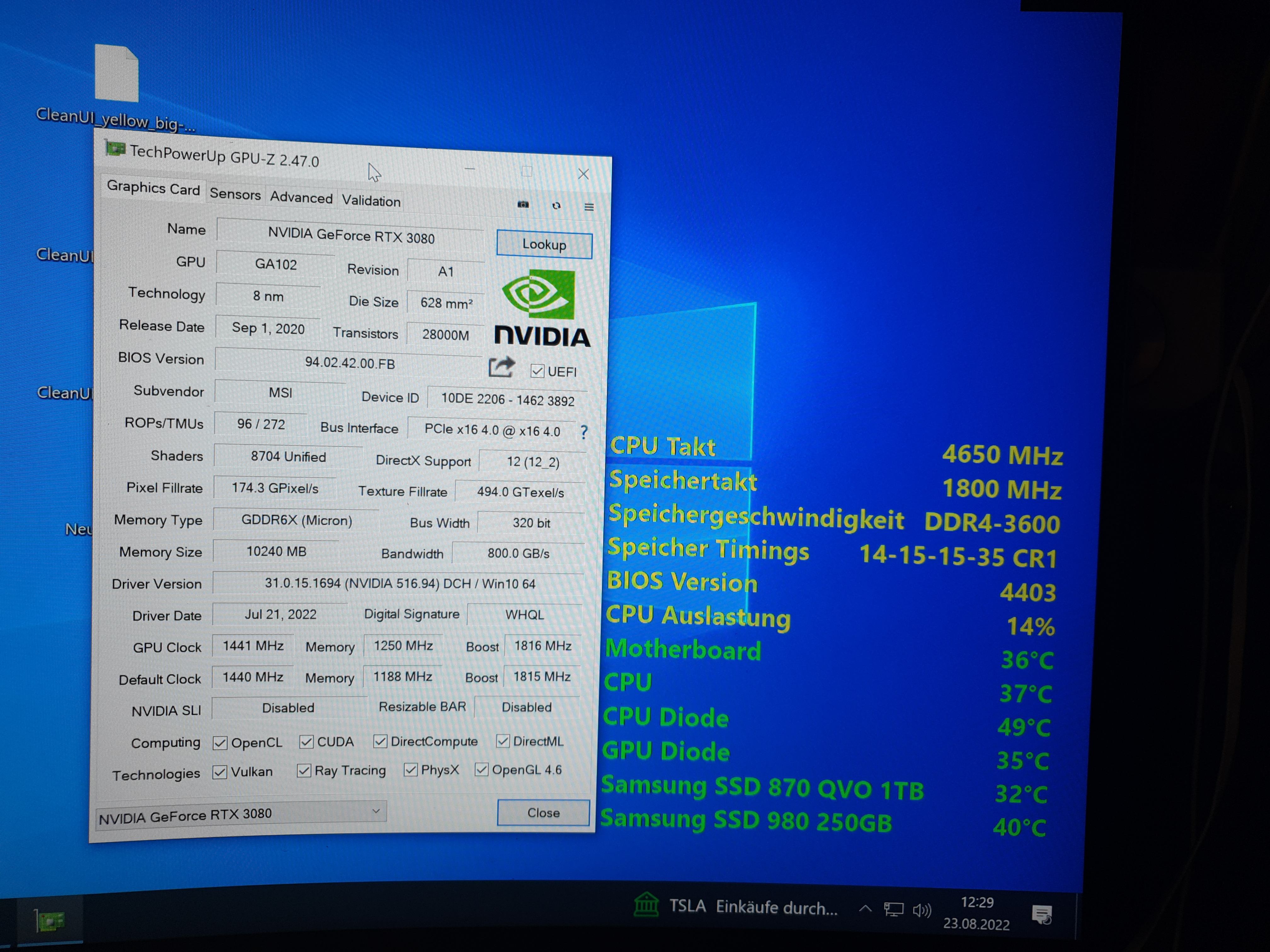Viewport: 1270px width, 952px height.
Task: Click the BIOS export share arrow icon
Action: pos(501,367)
